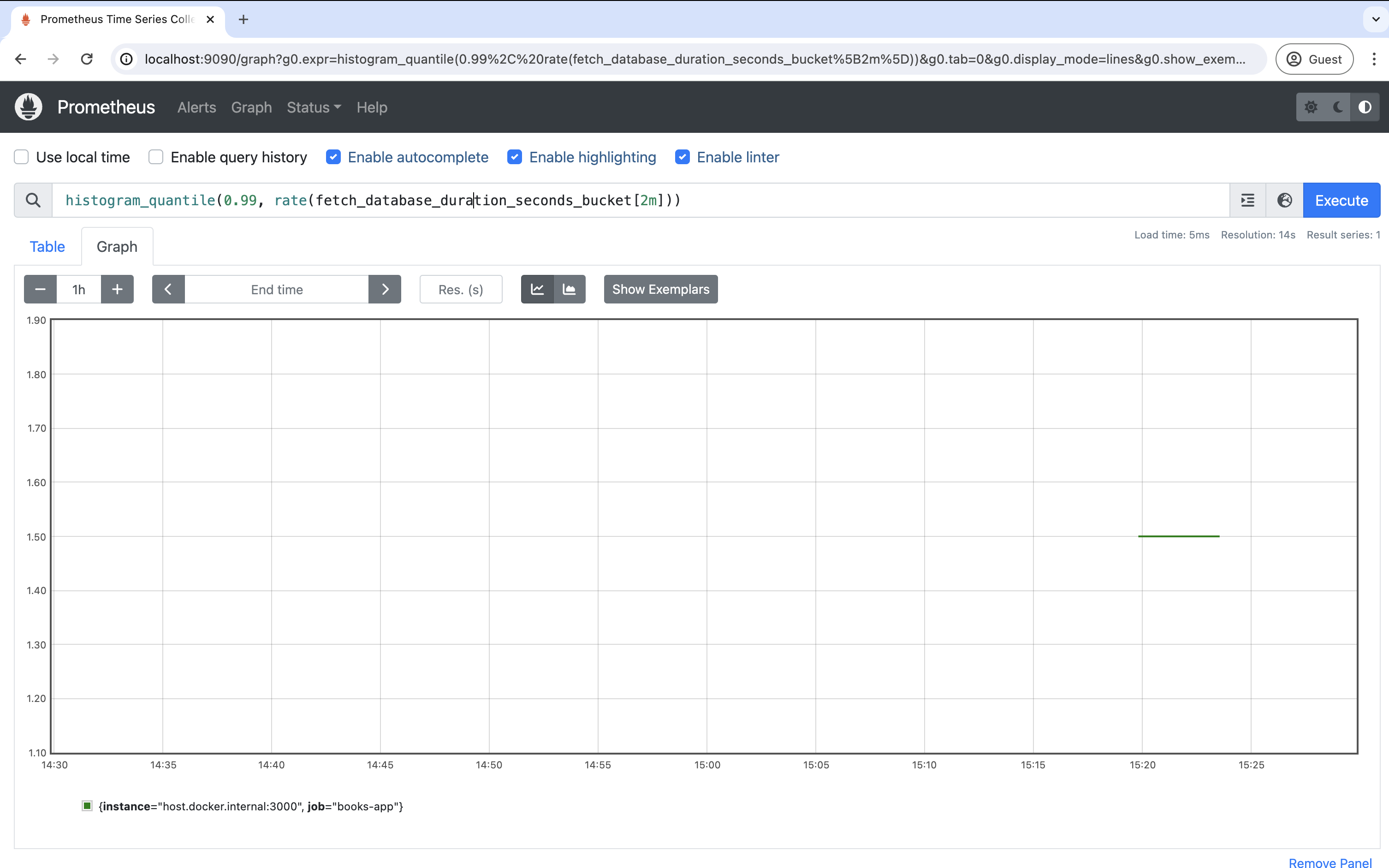Click the 1.50 y-axis value label
Viewport: 1389px width, 868px height.
36,537
